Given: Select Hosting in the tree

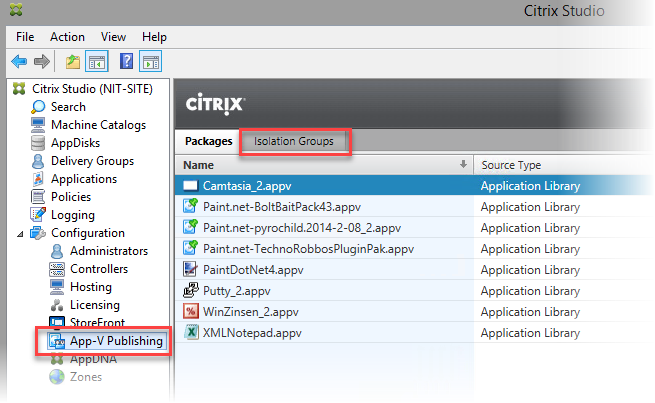Looking at the screenshot, I should 91,287.
